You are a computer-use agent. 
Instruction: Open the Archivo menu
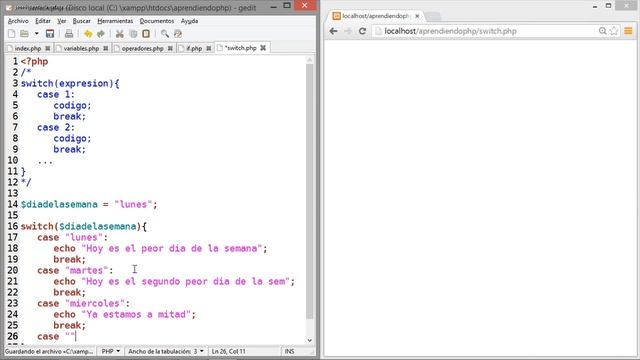point(18,21)
